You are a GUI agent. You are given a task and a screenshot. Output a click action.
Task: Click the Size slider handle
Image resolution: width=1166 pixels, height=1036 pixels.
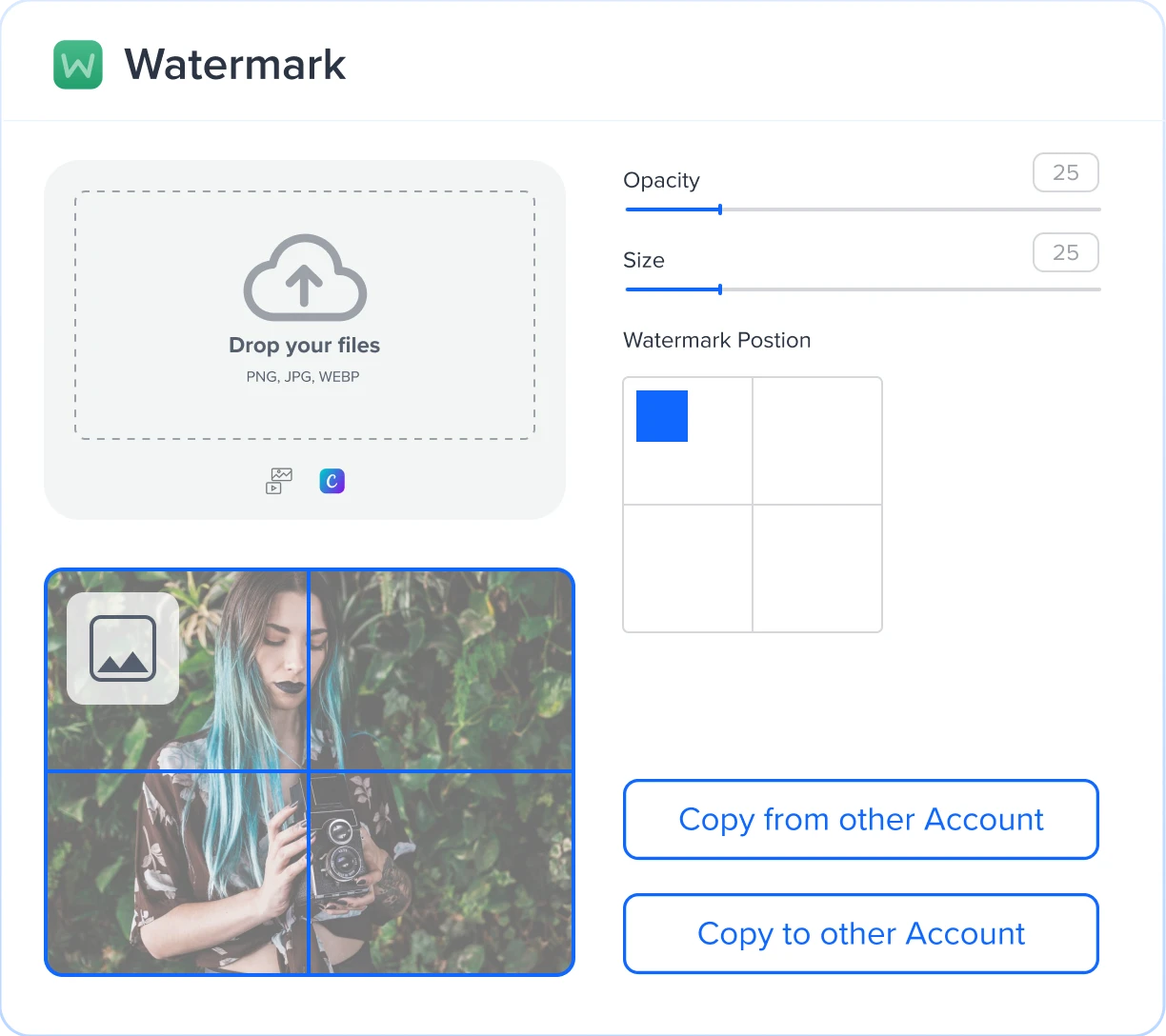pos(719,289)
